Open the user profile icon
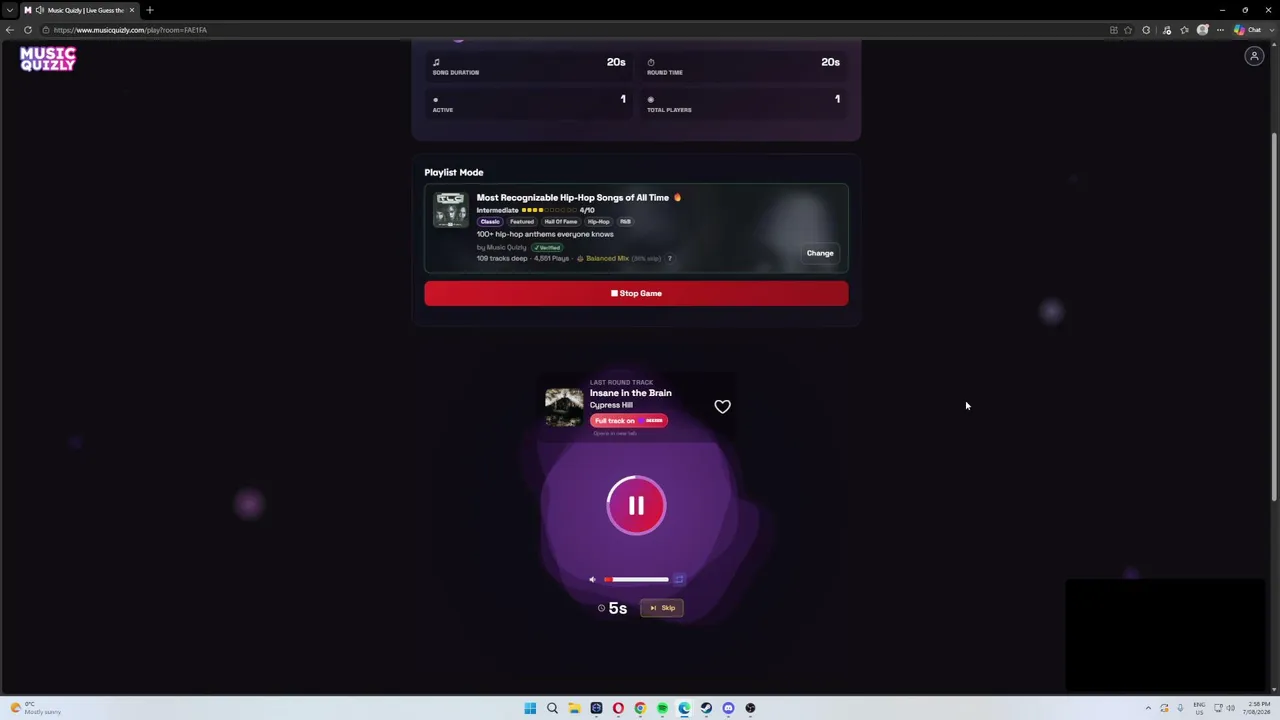The height and width of the screenshot is (720, 1280). tap(1254, 56)
